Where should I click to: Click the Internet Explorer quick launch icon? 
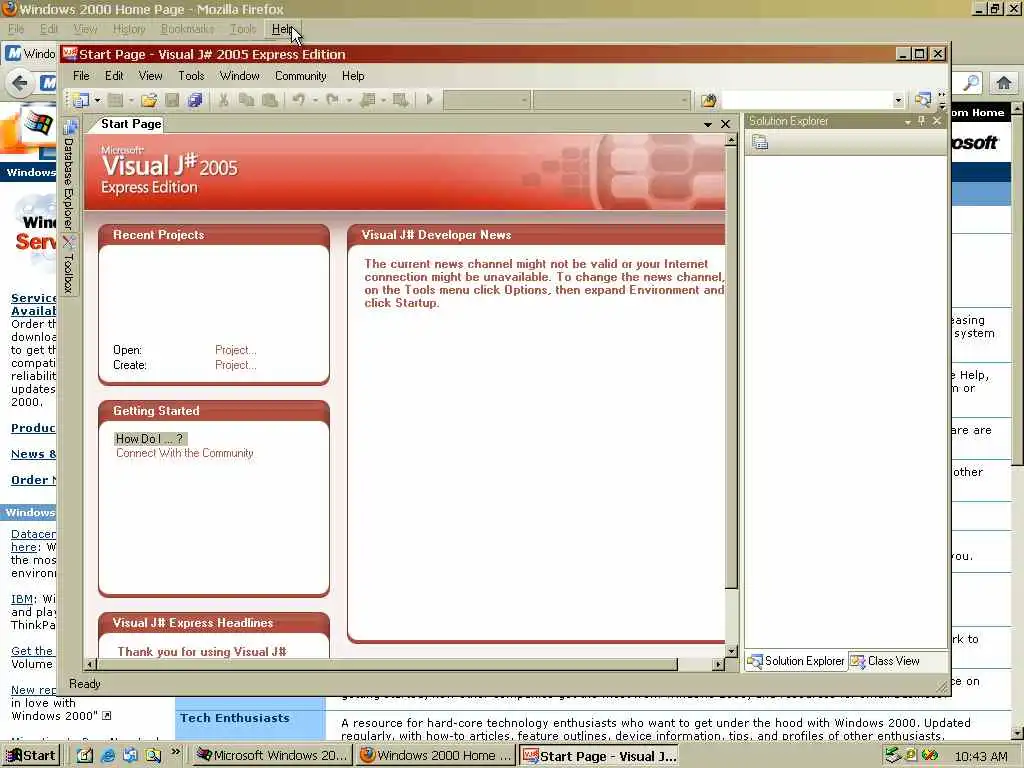pyautogui.click(x=108, y=756)
